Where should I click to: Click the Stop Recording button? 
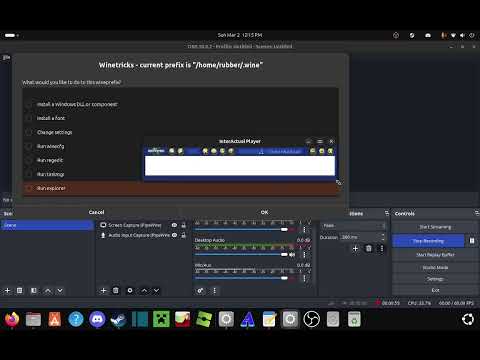click(x=428, y=241)
